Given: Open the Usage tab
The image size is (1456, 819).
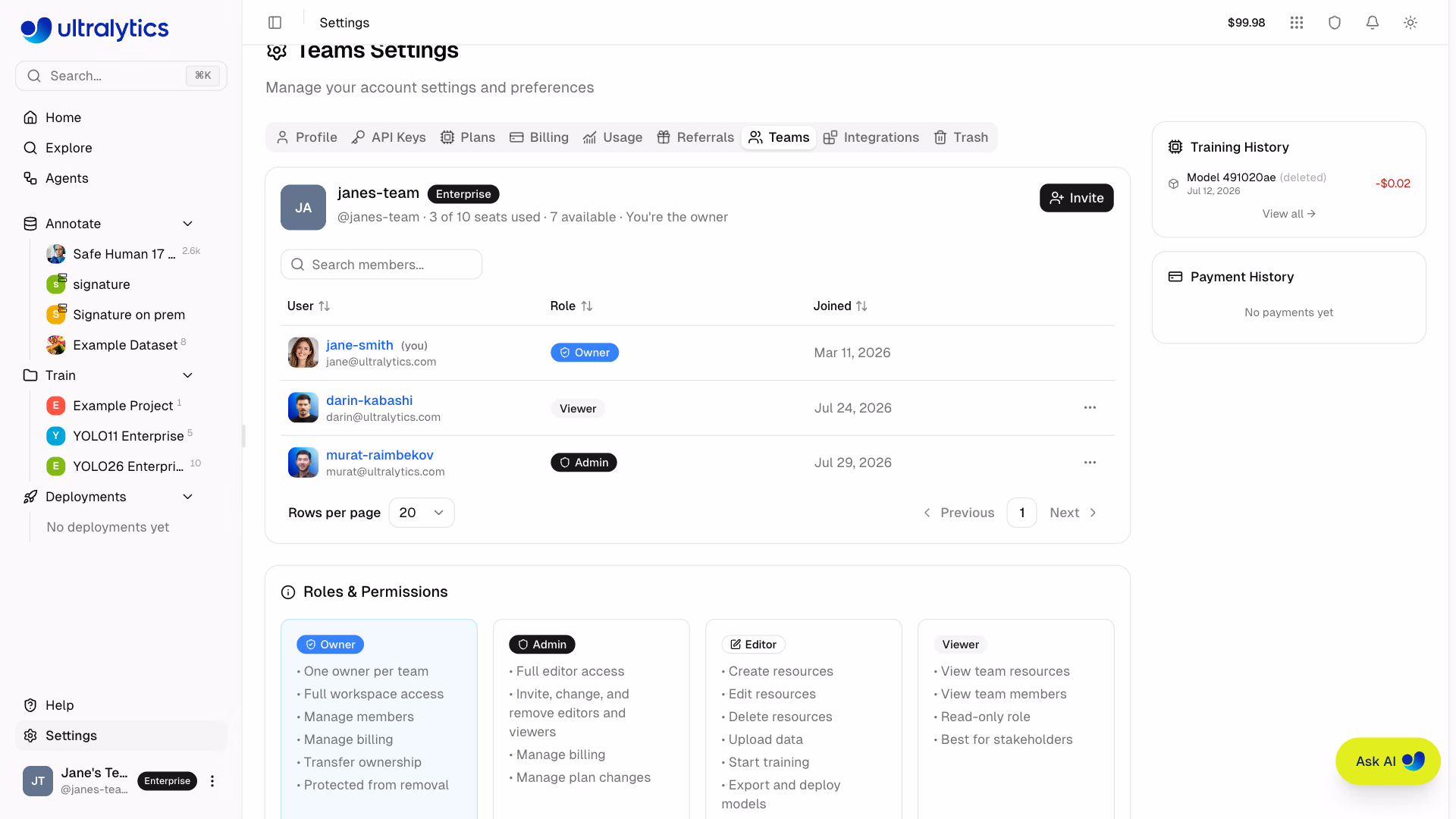Looking at the screenshot, I should [613, 137].
